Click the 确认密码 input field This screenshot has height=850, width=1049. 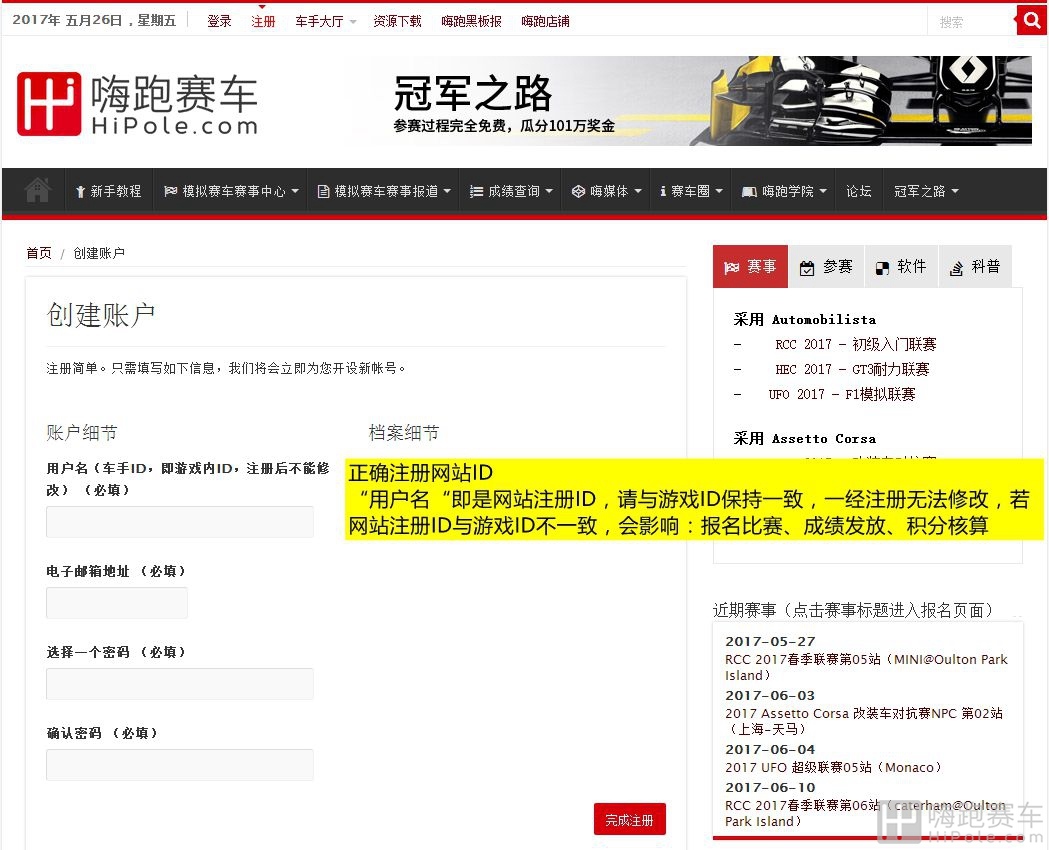tap(180, 765)
